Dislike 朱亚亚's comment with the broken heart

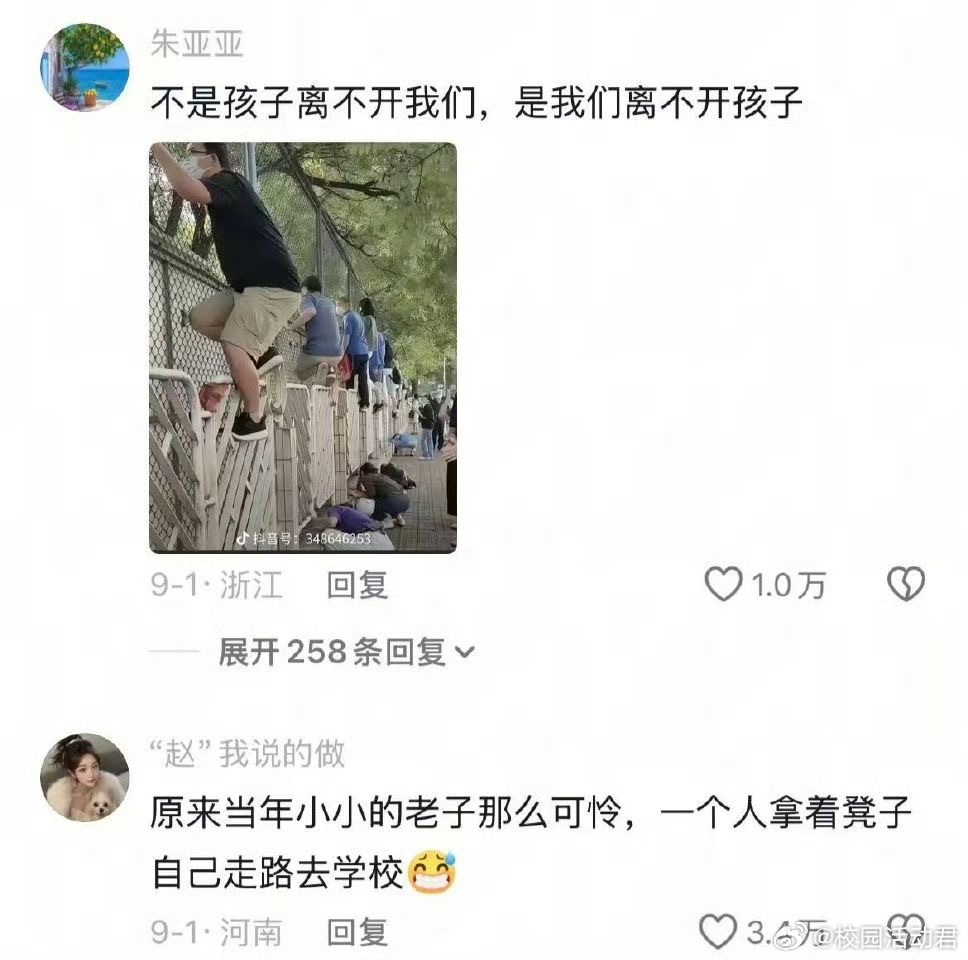coord(906,584)
